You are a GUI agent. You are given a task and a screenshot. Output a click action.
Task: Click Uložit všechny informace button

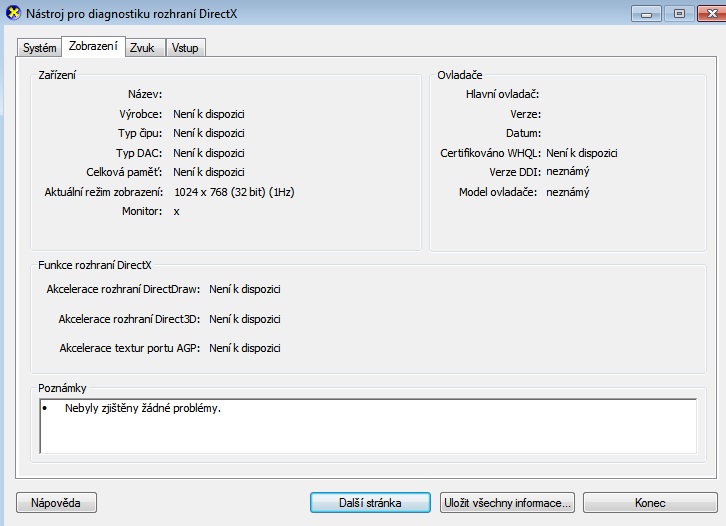point(507,503)
